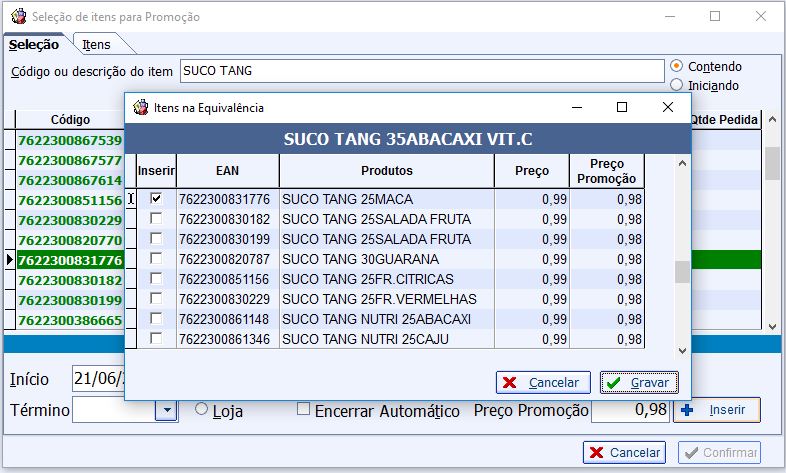Click EAN cell 7622300861346
Viewport: 786px width, 473px height.
pyautogui.click(x=228, y=339)
